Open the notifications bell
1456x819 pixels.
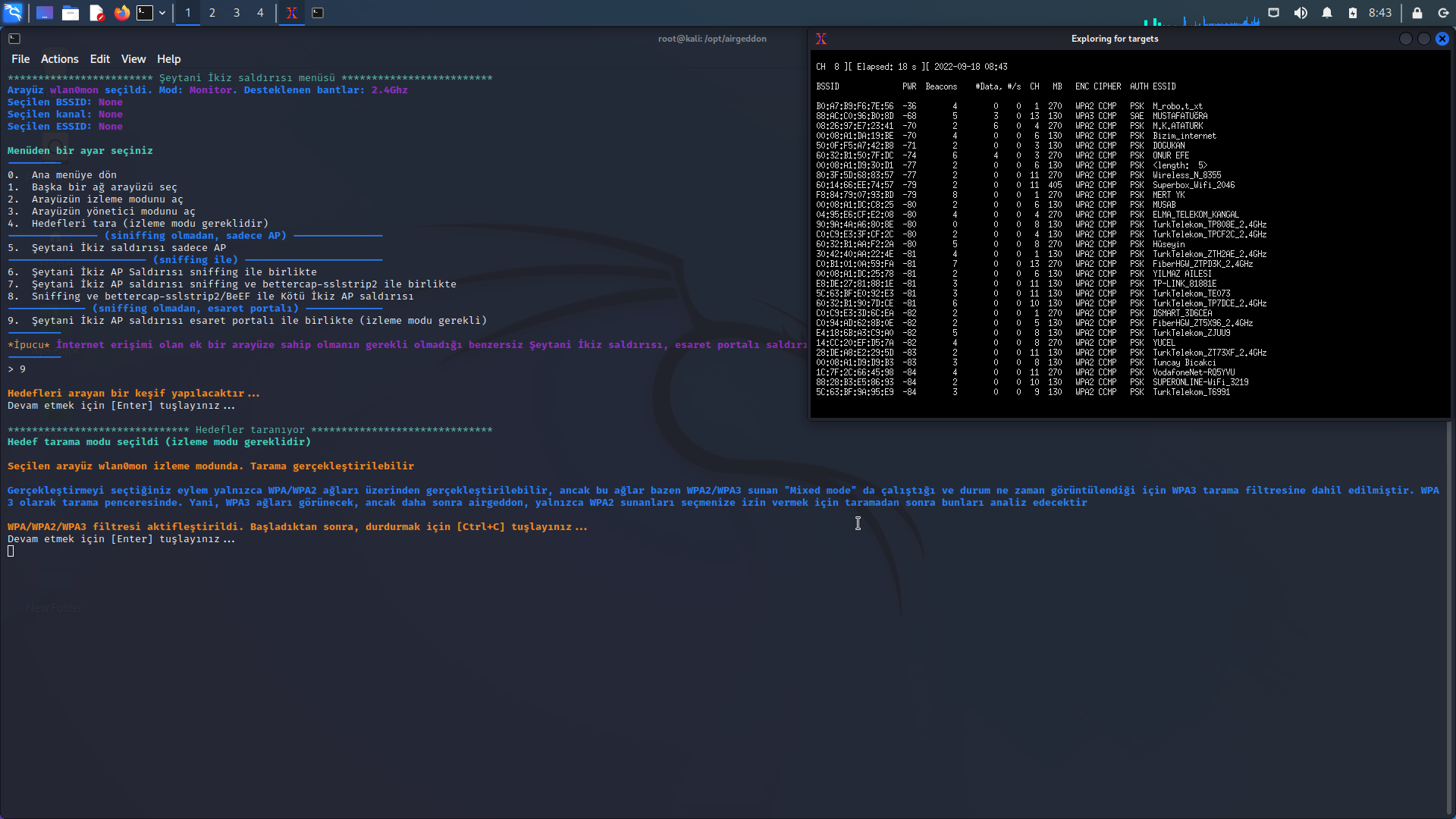[x=1327, y=13]
